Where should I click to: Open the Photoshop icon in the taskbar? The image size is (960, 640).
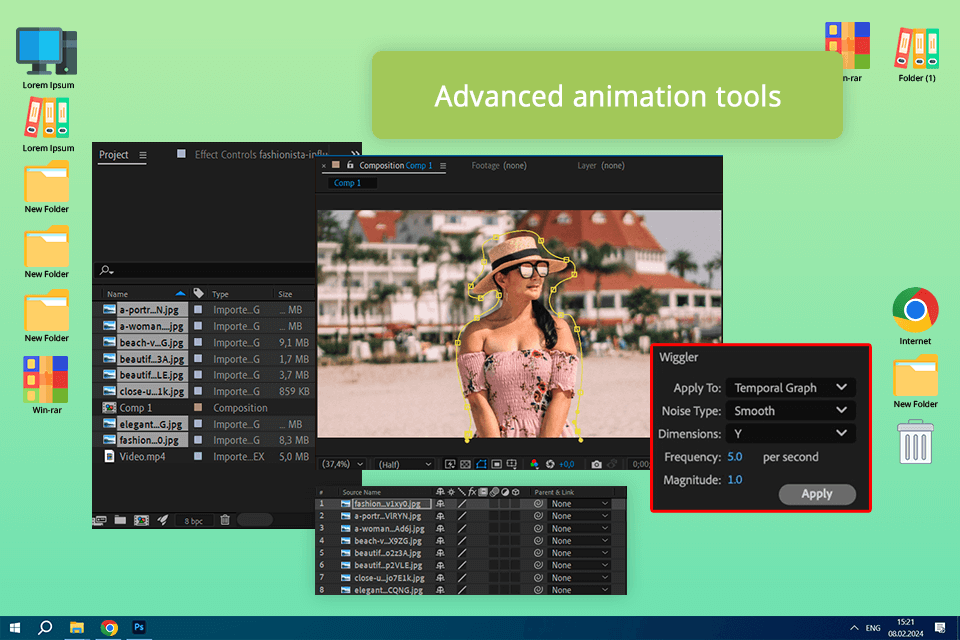pos(139,627)
